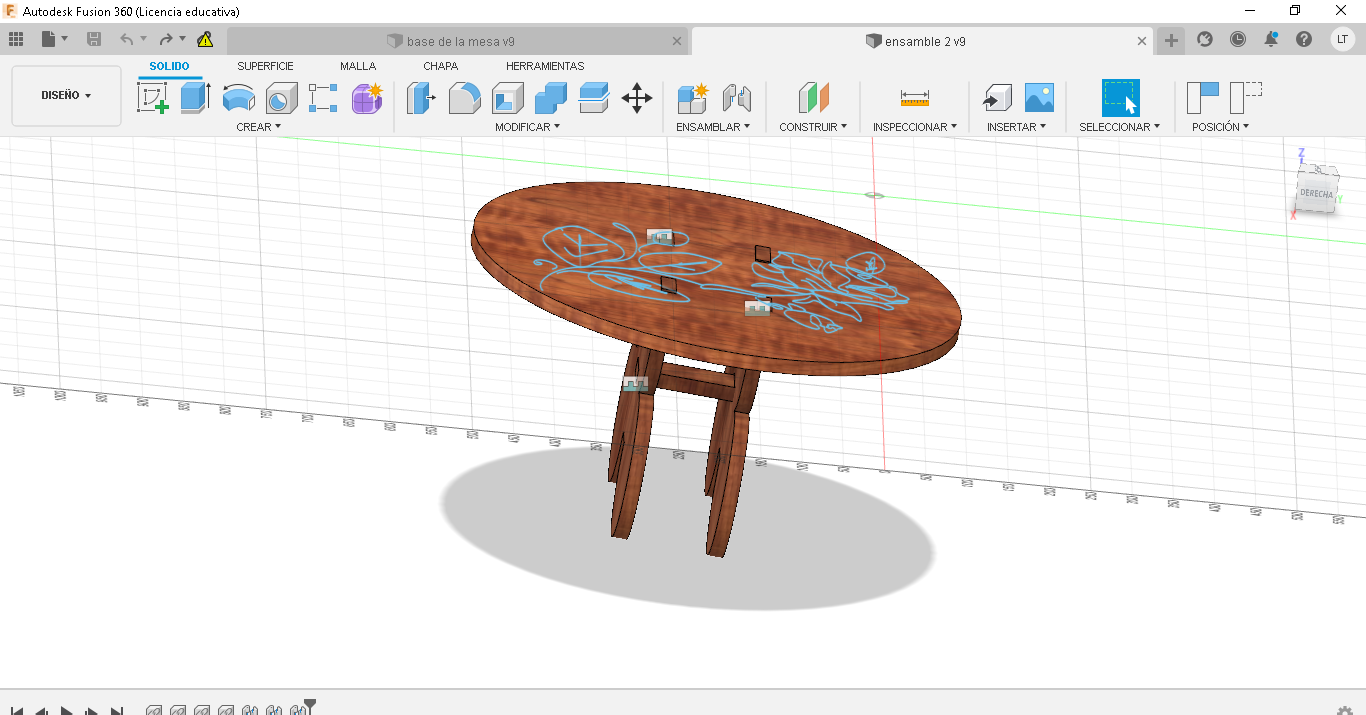Click the yellow warning triangle icon
Viewport: 1366px width, 715px height.
[205, 40]
